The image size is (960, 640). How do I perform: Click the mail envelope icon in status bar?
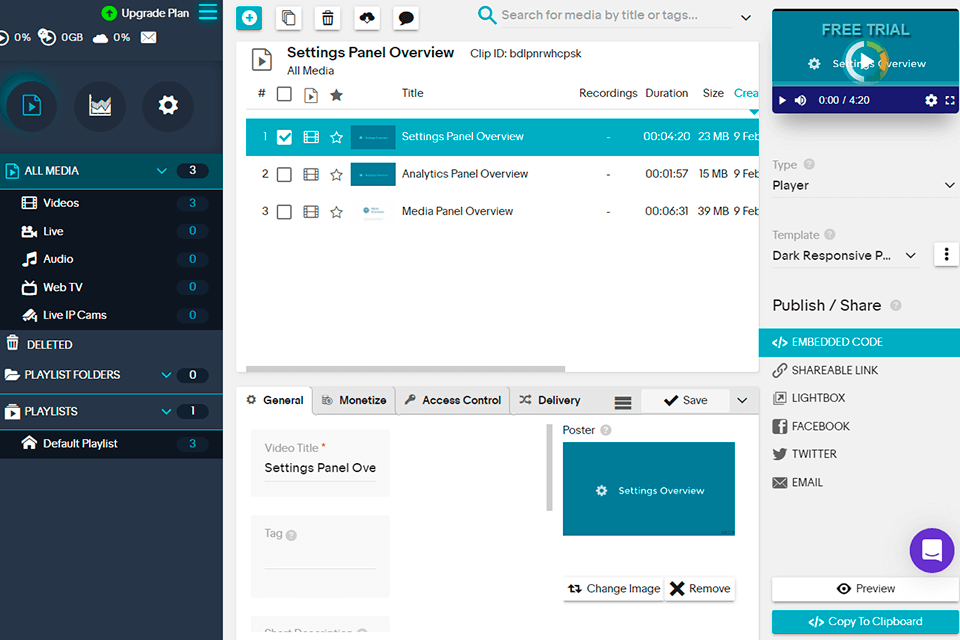coord(148,37)
